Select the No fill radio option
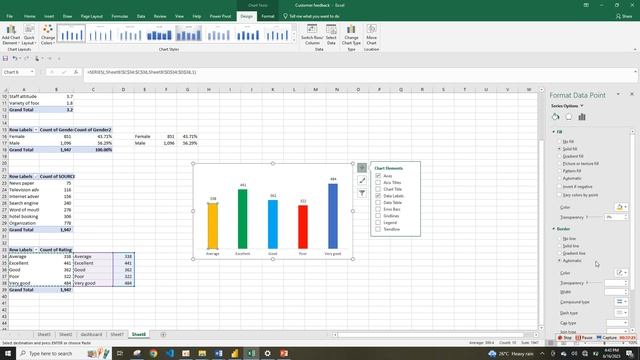This screenshot has height=360, width=640. tap(560, 142)
